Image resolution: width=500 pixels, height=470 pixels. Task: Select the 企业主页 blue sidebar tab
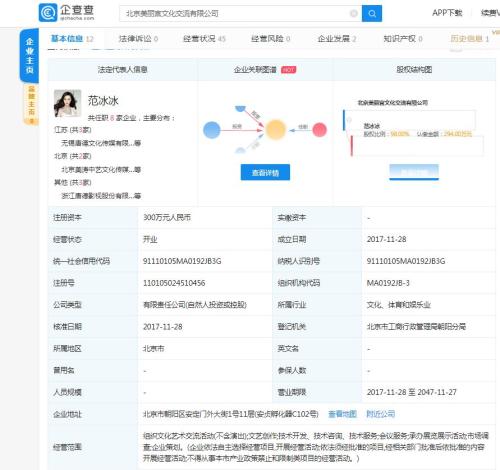point(30,56)
